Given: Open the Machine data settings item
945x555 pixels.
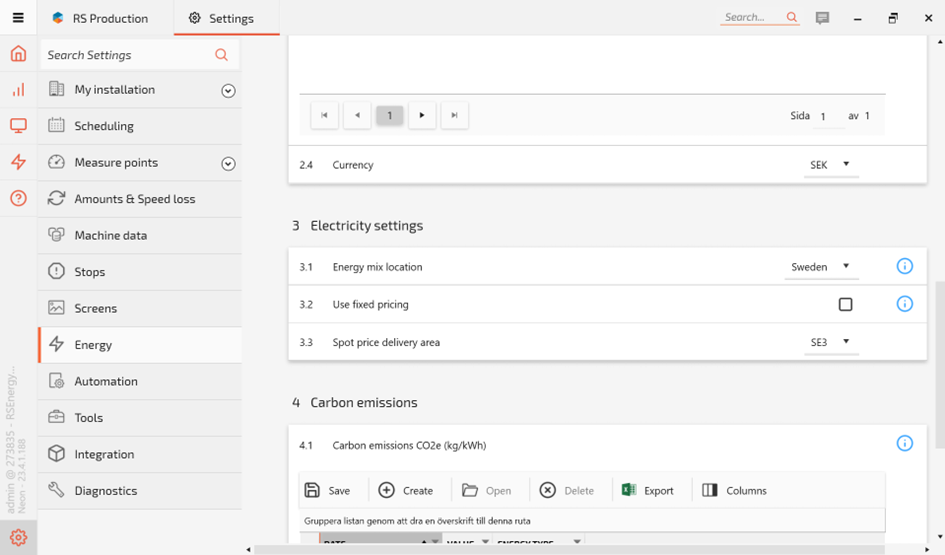Looking at the screenshot, I should [x=110, y=235].
